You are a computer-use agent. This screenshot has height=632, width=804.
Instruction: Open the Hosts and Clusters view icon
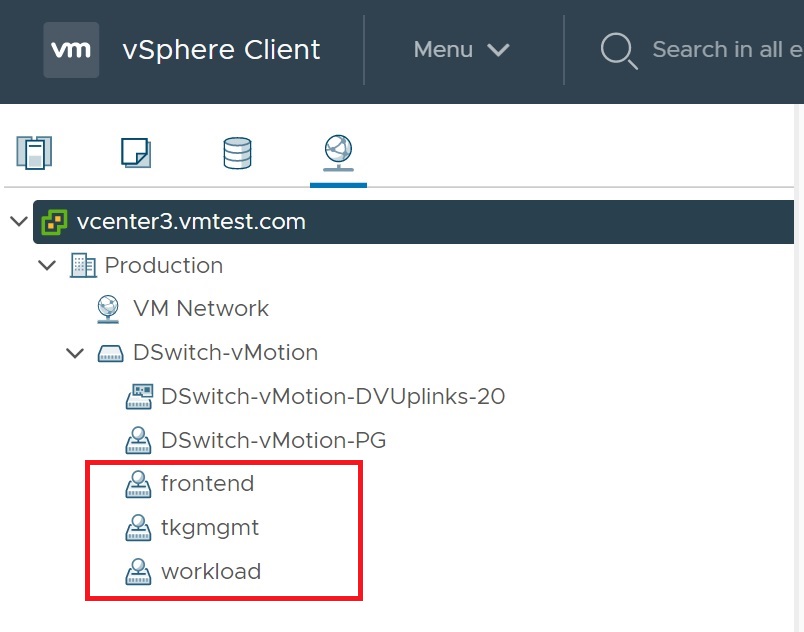34,152
